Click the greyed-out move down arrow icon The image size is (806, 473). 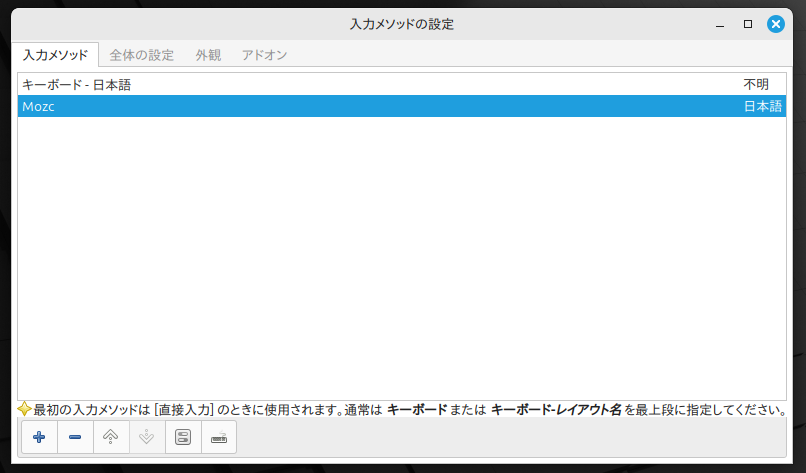(147, 437)
